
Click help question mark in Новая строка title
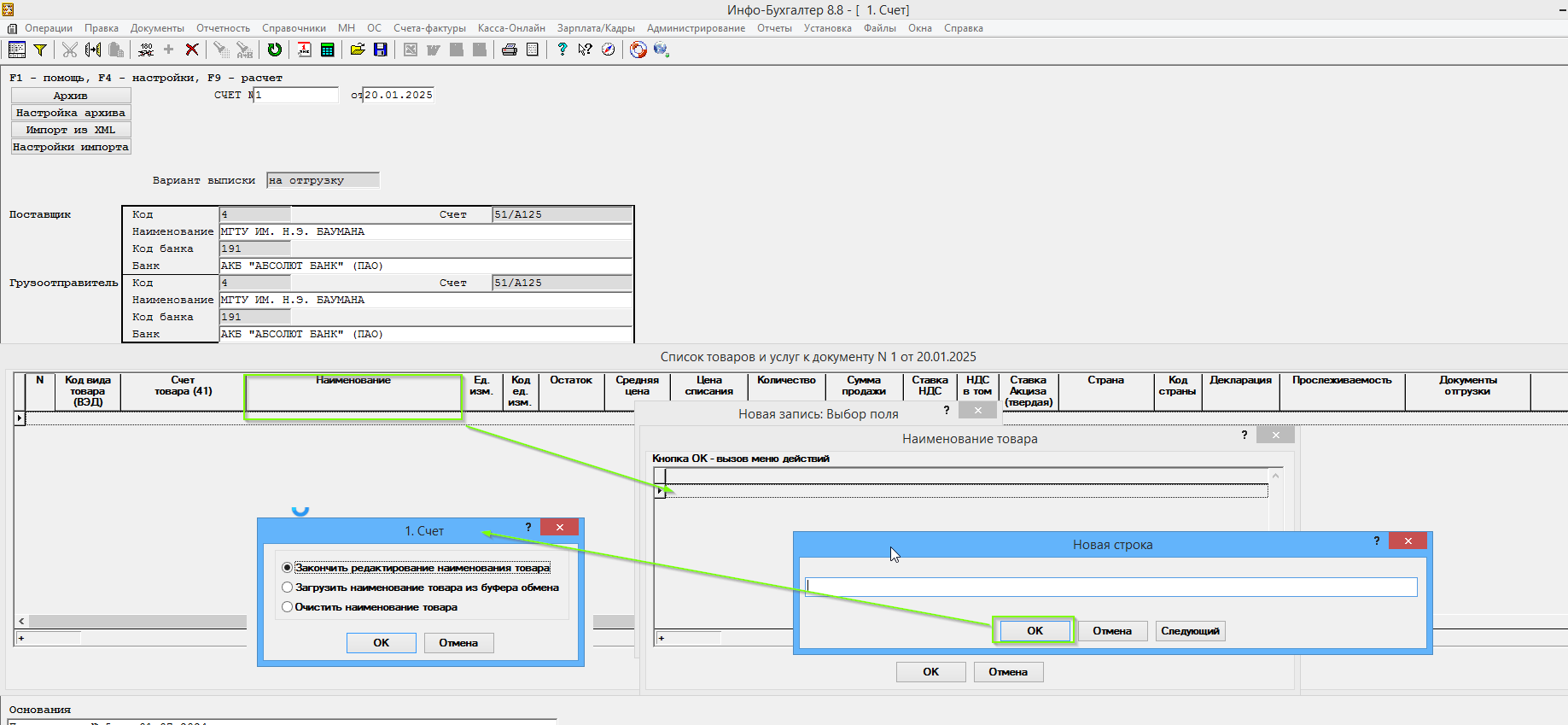[1377, 541]
